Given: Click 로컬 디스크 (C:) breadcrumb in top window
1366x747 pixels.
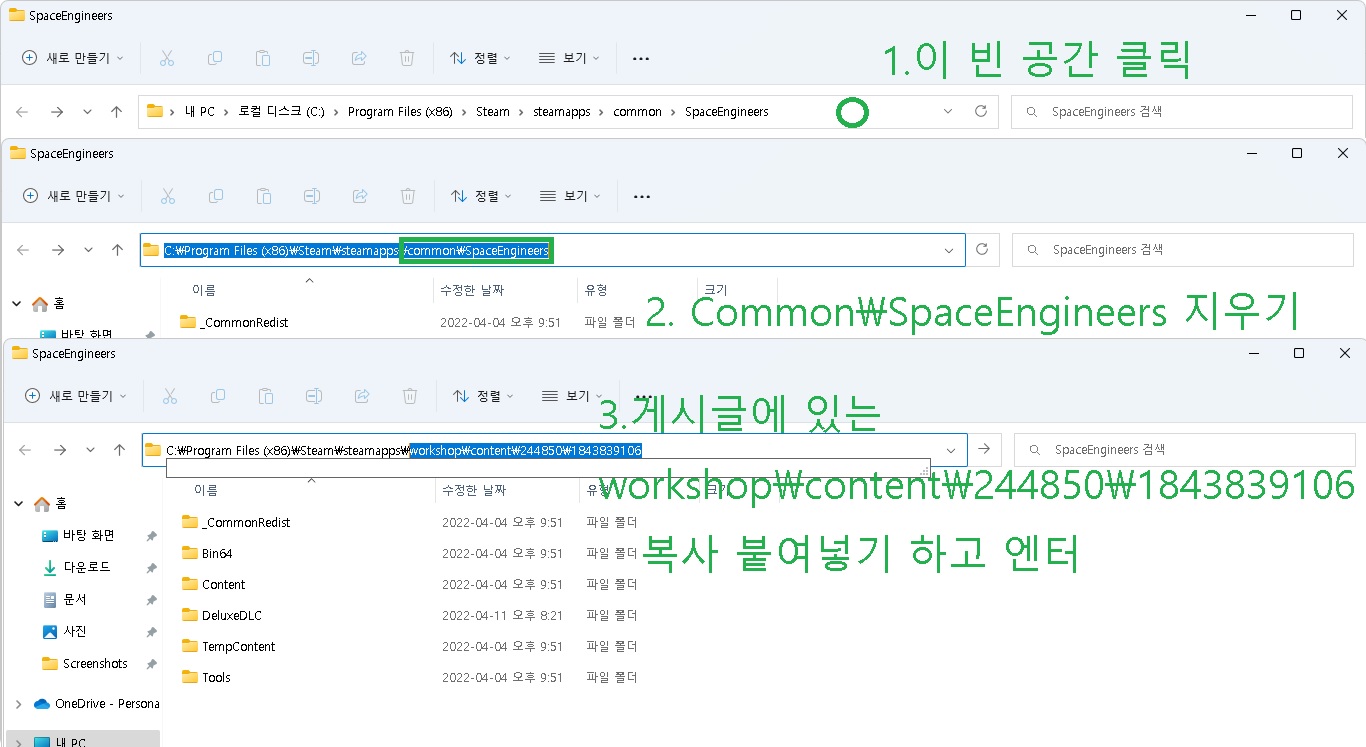Looking at the screenshot, I should [282, 112].
